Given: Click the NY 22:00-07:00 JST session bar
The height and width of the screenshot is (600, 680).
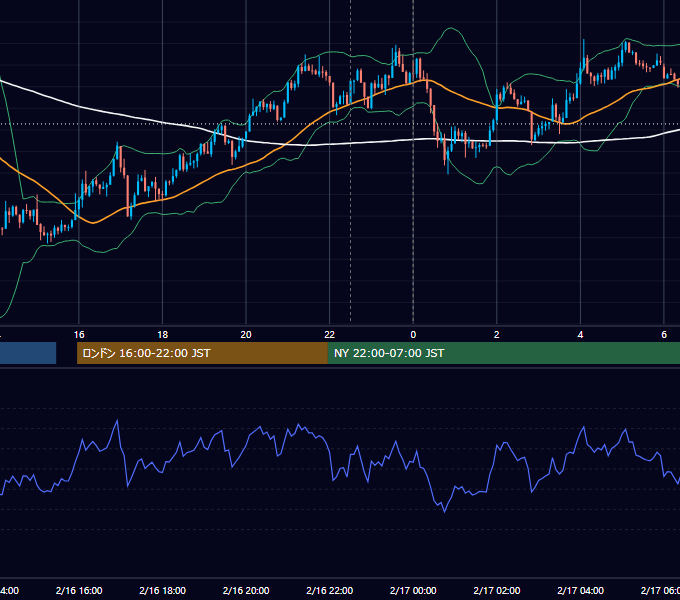Looking at the screenshot, I should pyautogui.click(x=503, y=353).
